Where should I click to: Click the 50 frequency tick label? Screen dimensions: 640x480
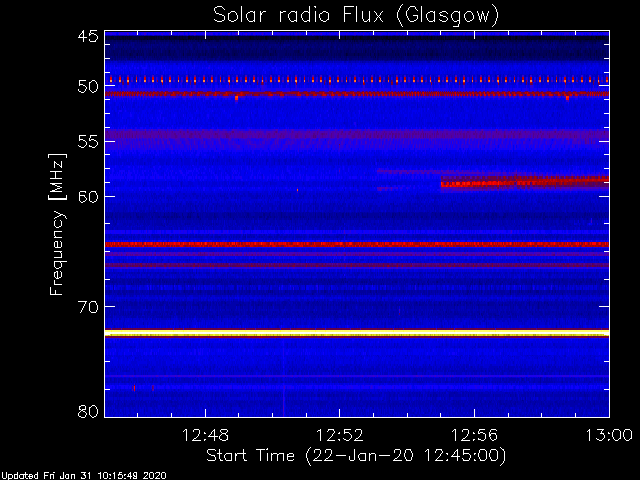click(x=88, y=86)
